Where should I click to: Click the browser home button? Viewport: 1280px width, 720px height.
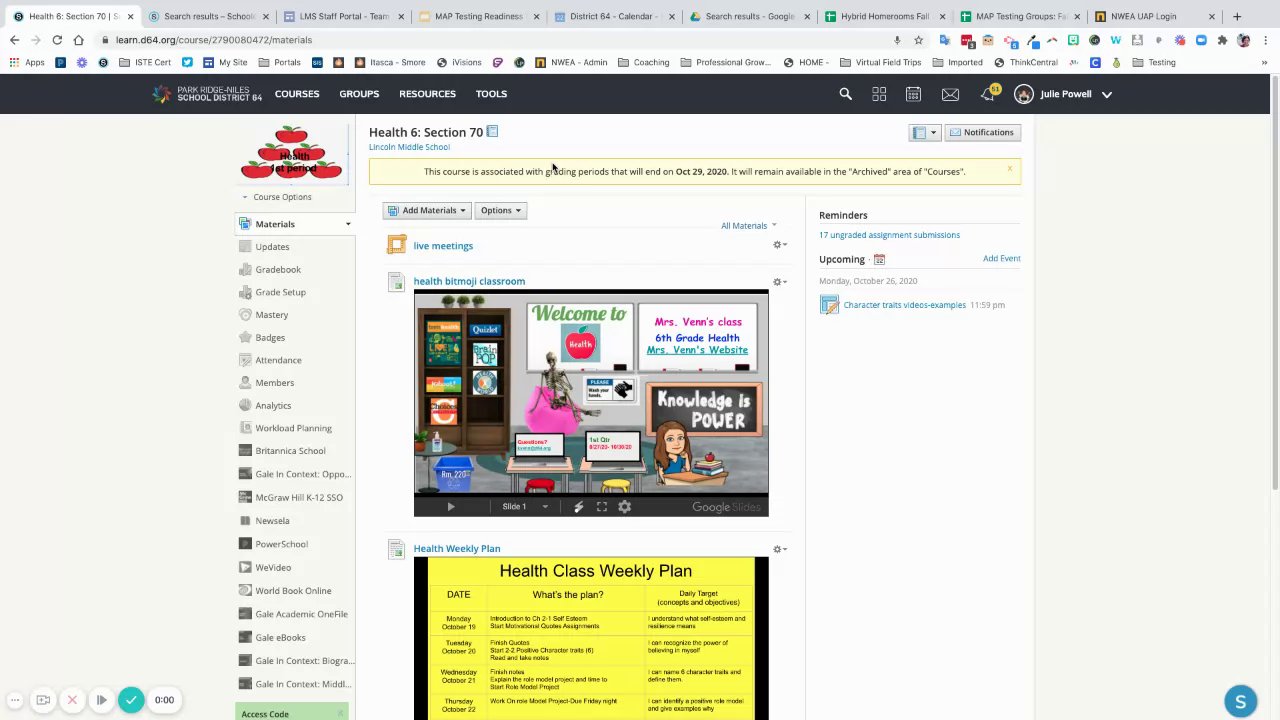[x=79, y=40]
